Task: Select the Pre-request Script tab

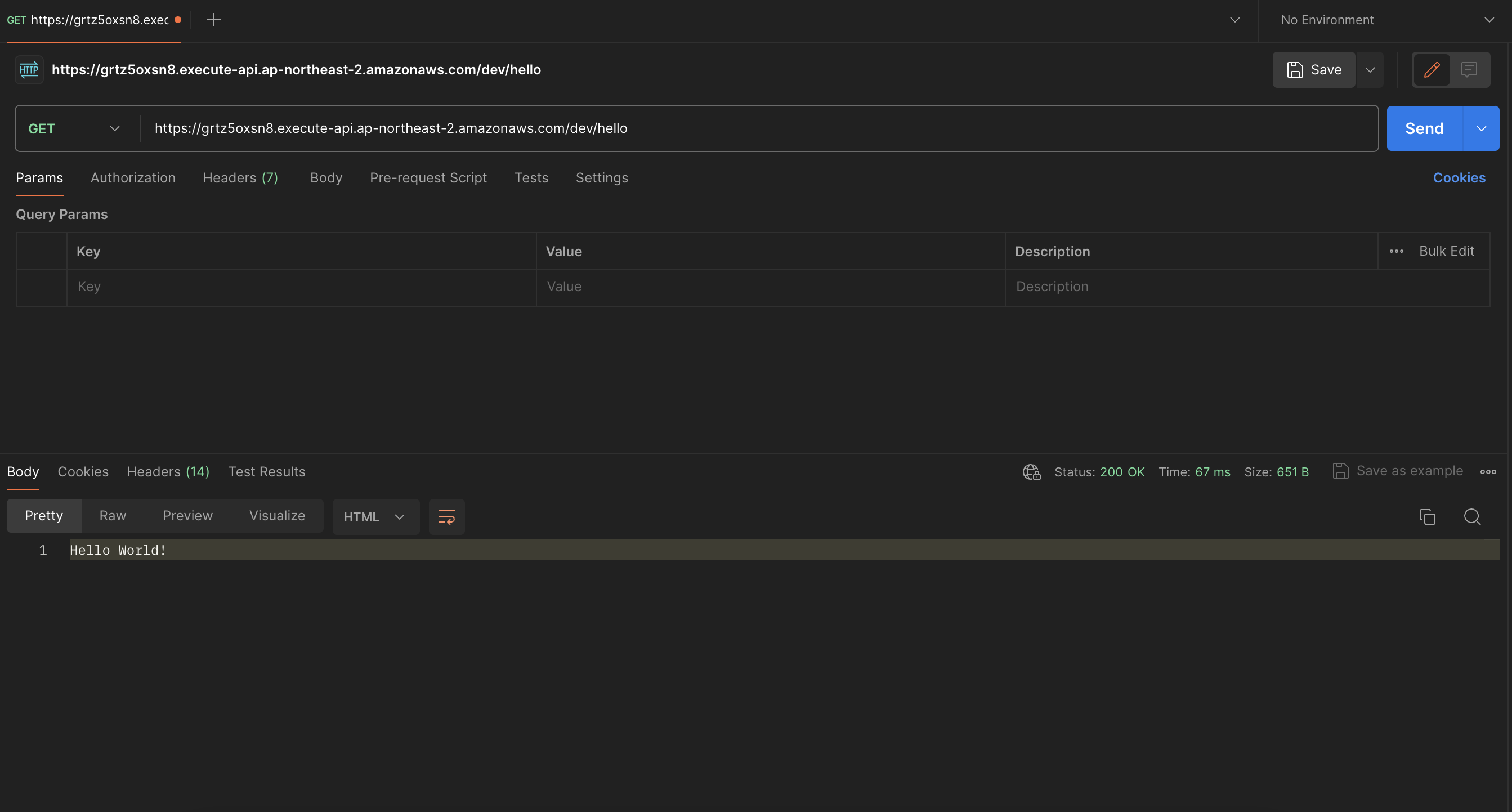Action: 428,177
